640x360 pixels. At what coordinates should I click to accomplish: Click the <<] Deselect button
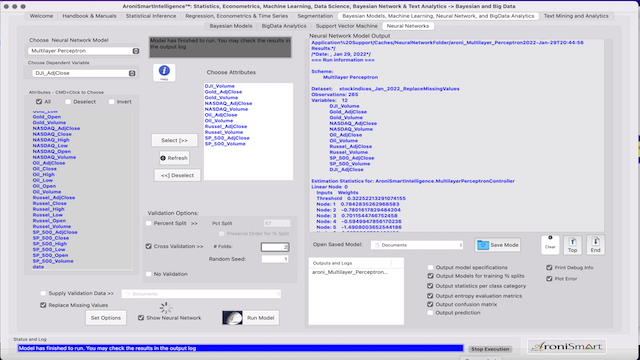pyautogui.click(x=177, y=175)
